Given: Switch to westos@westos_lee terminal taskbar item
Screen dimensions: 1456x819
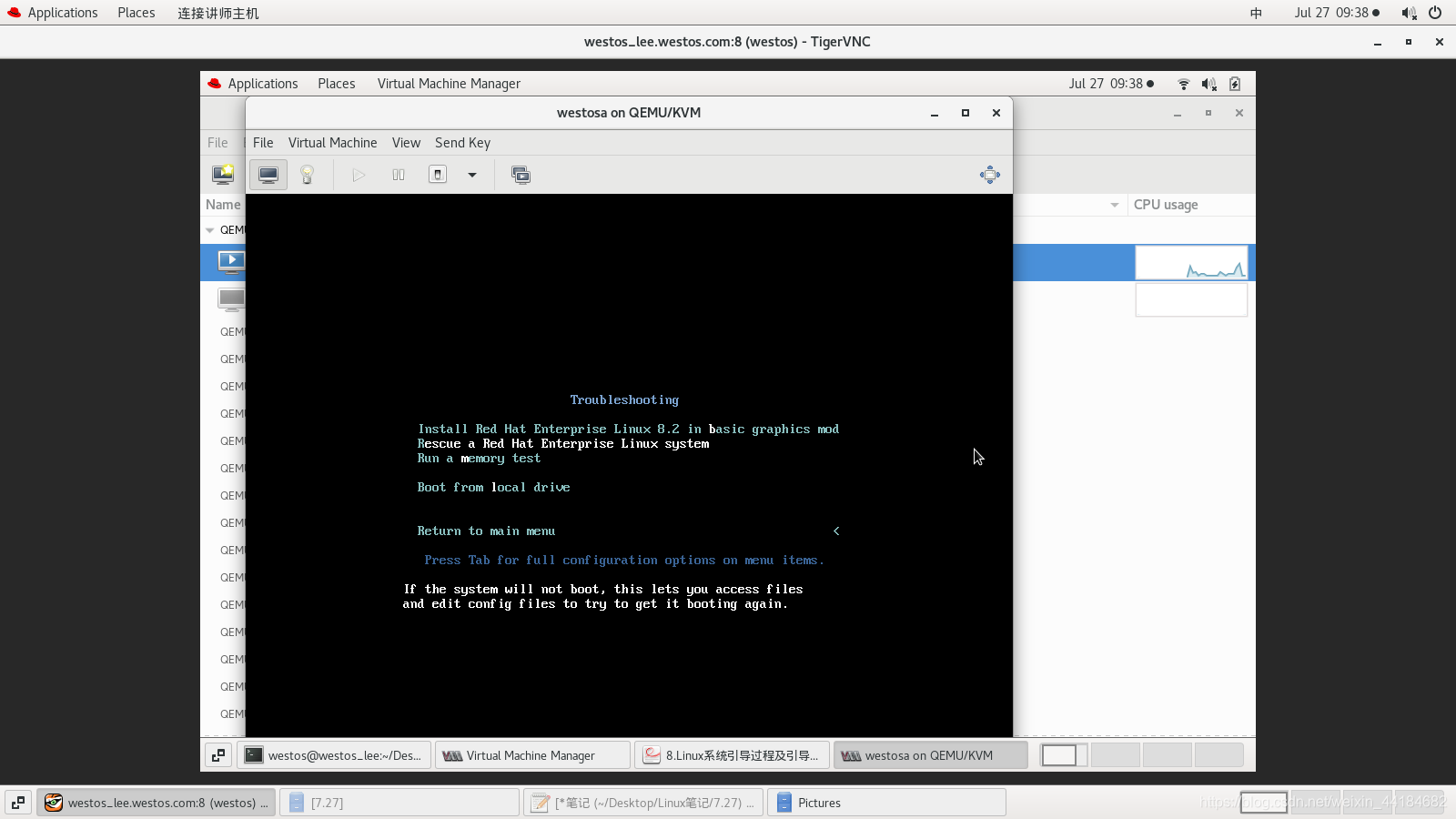Looking at the screenshot, I should pyautogui.click(x=334, y=755).
